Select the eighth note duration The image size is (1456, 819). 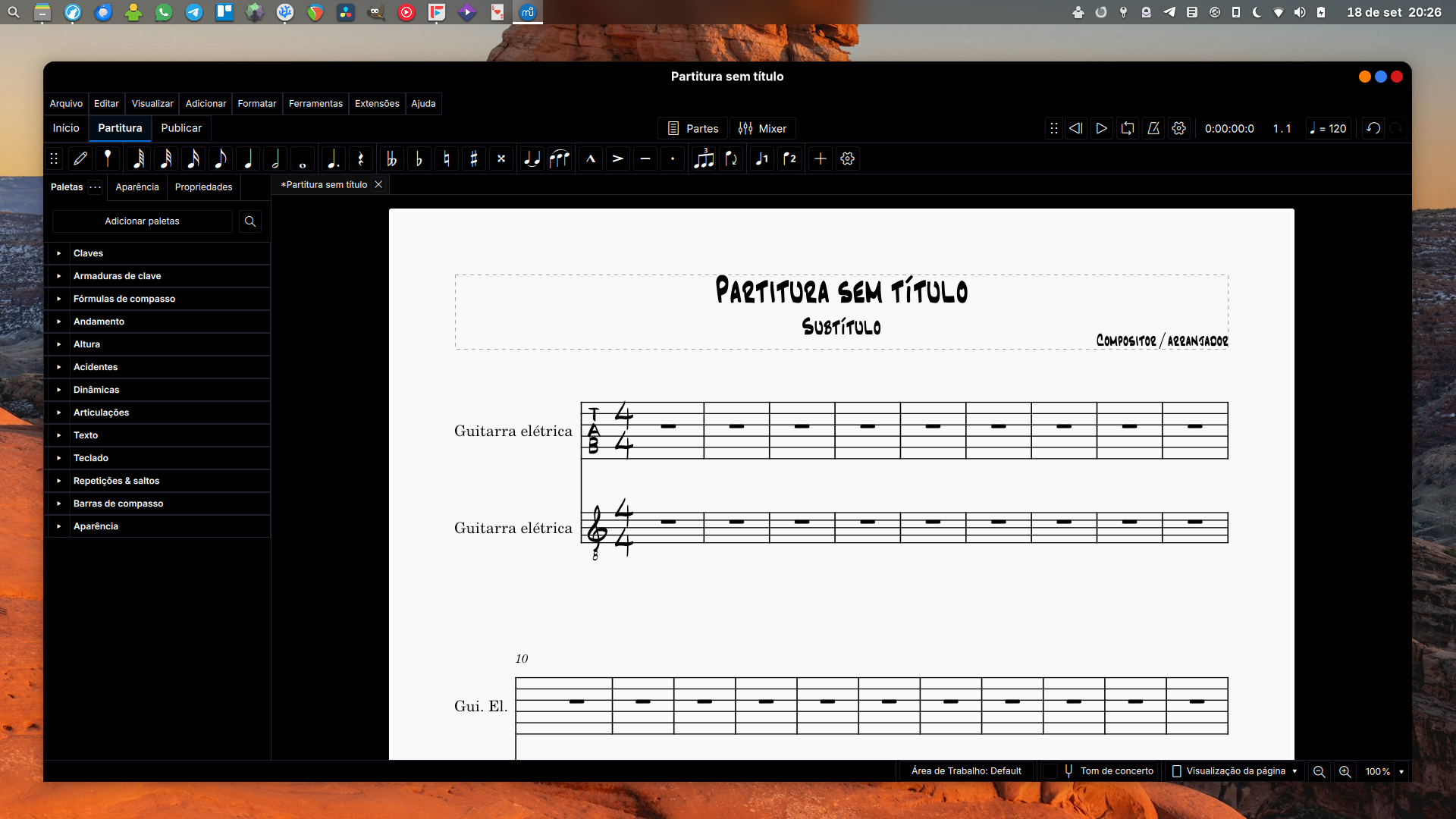pos(221,158)
